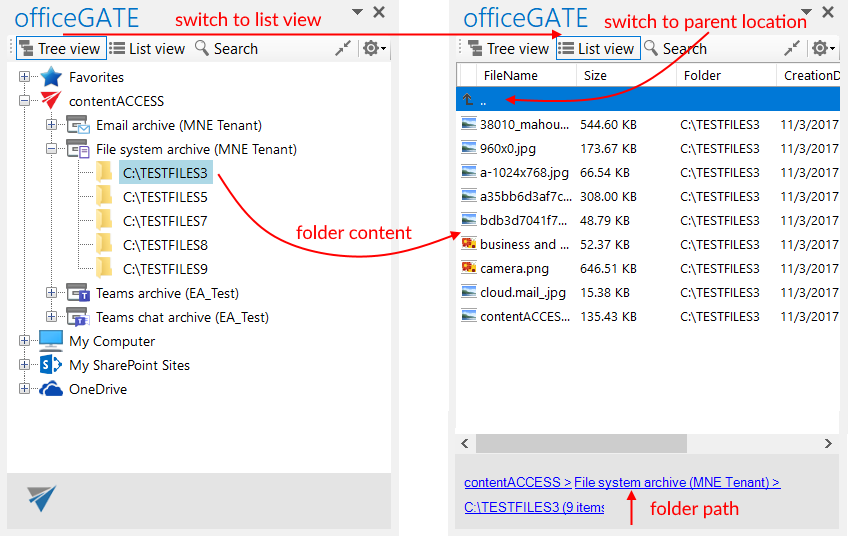The height and width of the screenshot is (536, 848).
Task: Click the pin icon in left panel toolbar
Action: (x=342, y=48)
